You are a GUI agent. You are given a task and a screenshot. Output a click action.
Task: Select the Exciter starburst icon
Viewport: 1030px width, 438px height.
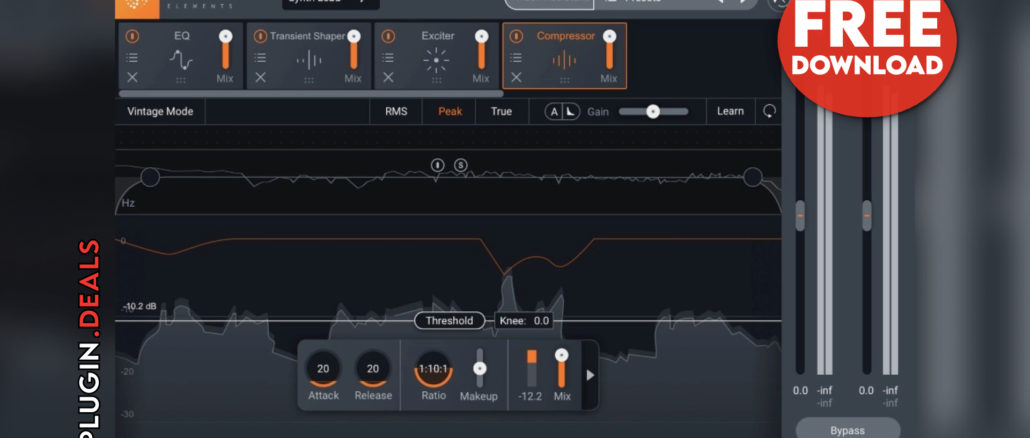tap(436, 61)
